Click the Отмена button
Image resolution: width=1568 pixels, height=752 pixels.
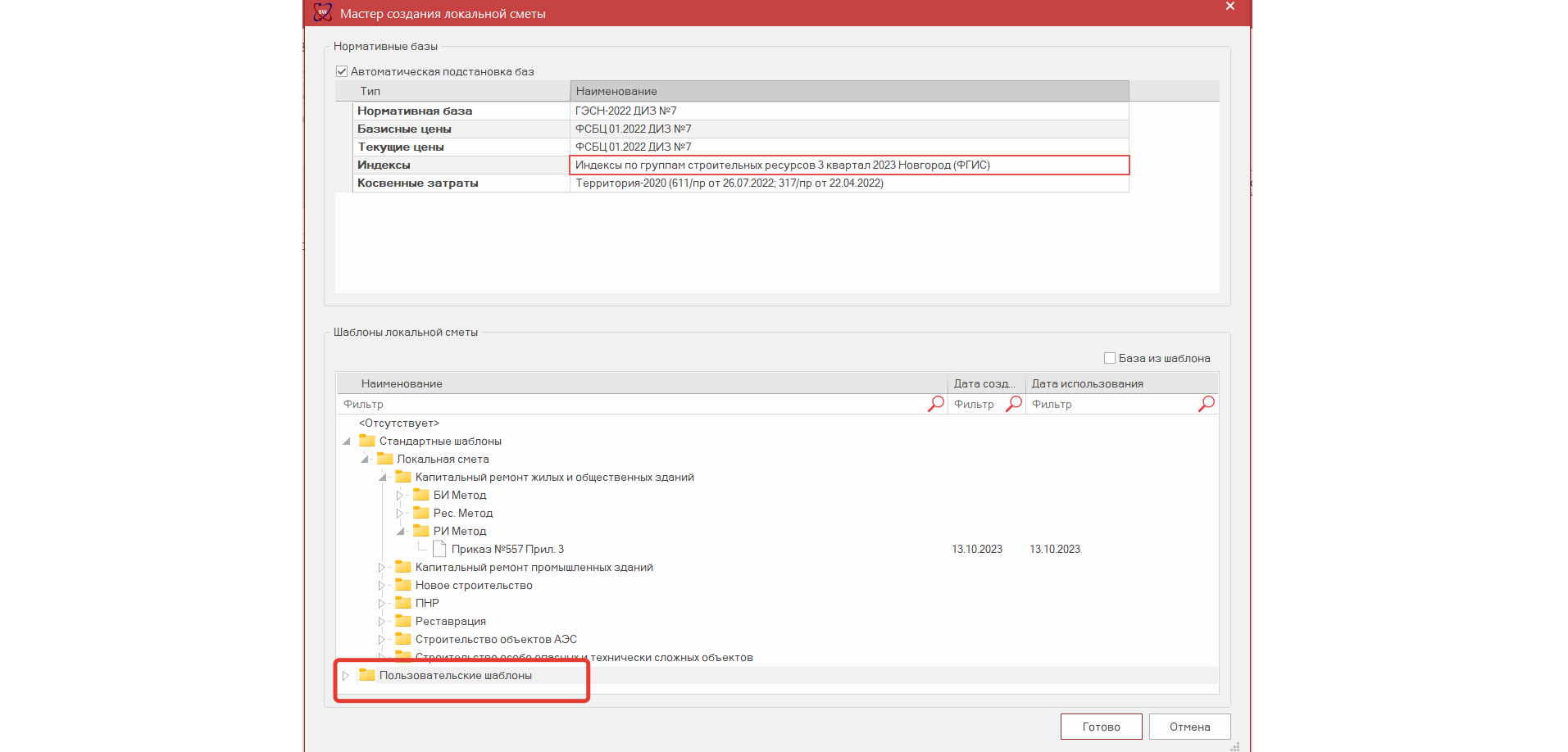pyautogui.click(x=1189, y=727)
